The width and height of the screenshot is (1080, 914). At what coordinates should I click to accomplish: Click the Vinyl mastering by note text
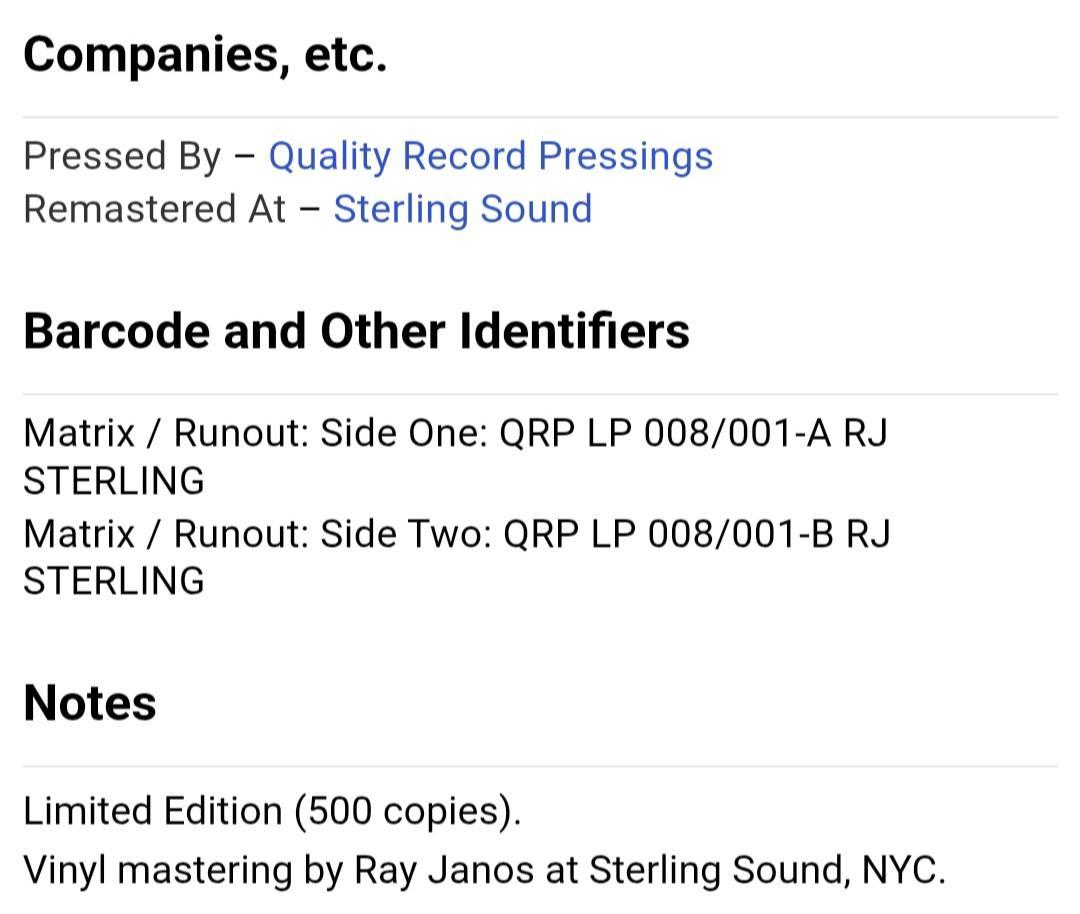[183, 870]
